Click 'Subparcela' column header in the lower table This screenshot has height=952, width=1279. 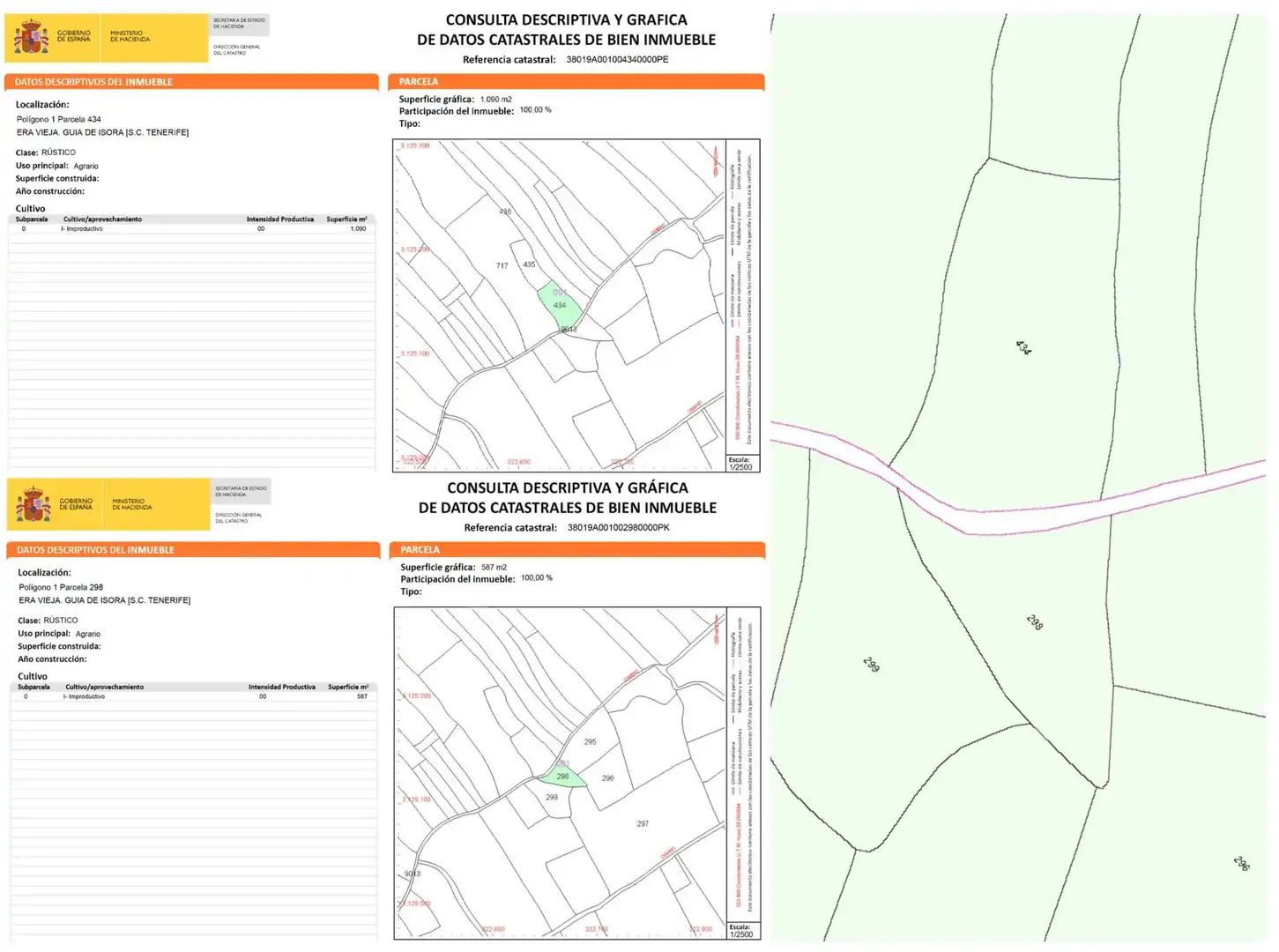click(33, 687)
